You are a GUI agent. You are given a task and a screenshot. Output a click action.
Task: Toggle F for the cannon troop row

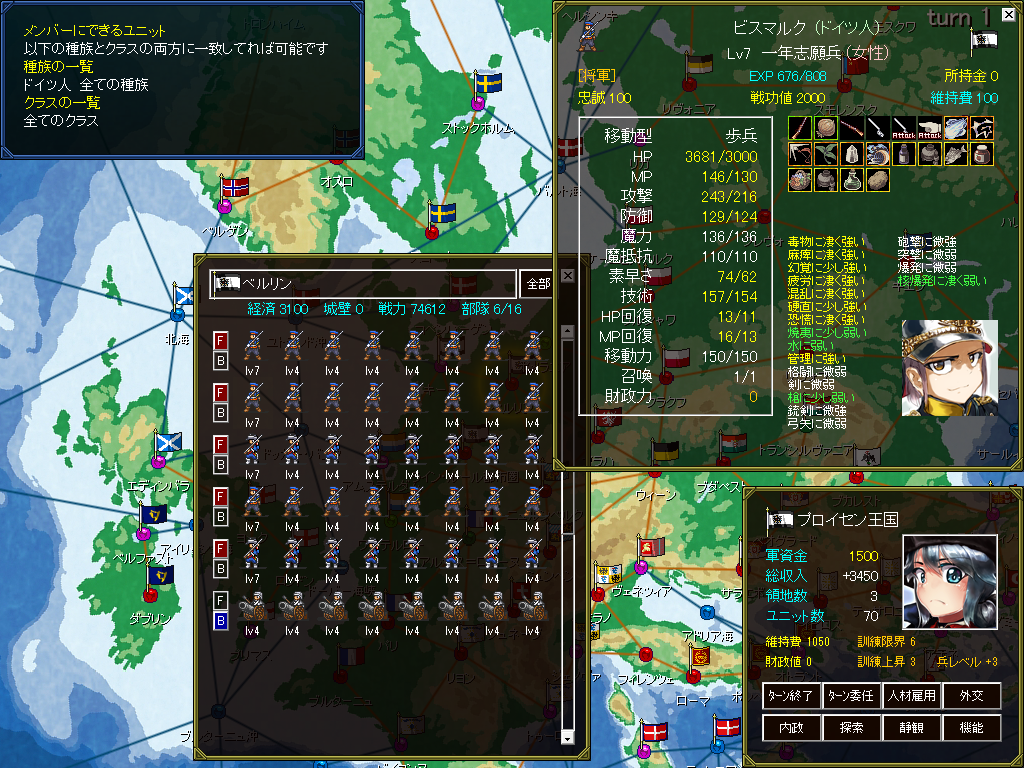tap(221, 601)
